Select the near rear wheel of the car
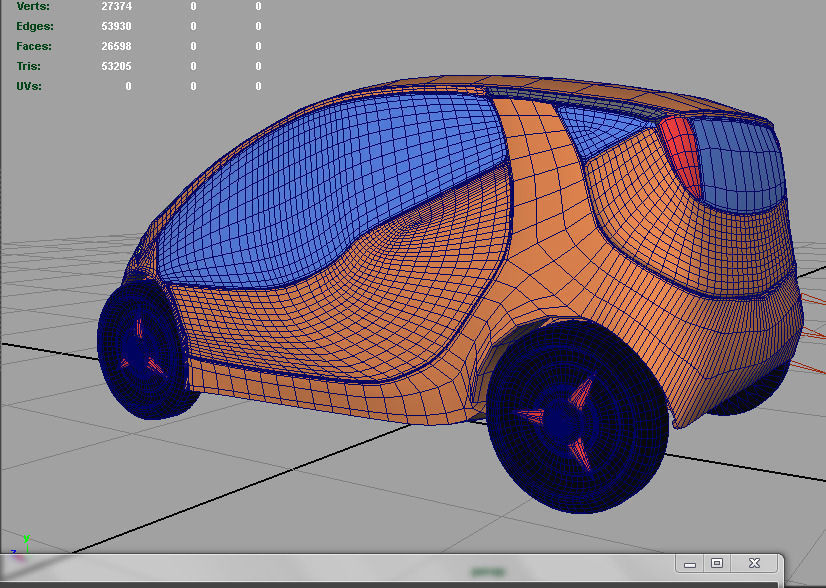Screen dimensions: 826x588 tap(577, 416)
